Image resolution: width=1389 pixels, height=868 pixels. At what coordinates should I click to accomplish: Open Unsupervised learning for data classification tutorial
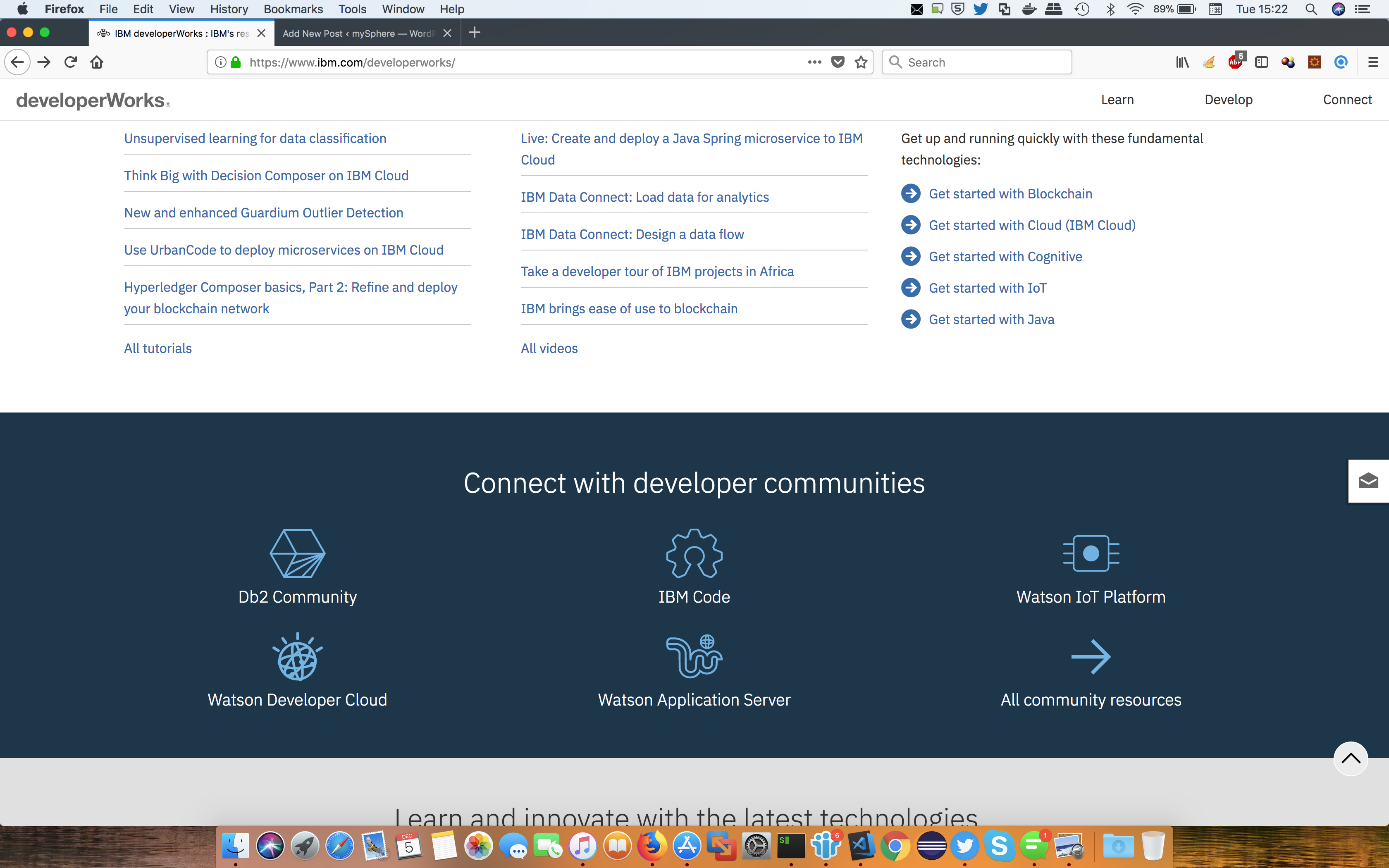tap(255, 138)
